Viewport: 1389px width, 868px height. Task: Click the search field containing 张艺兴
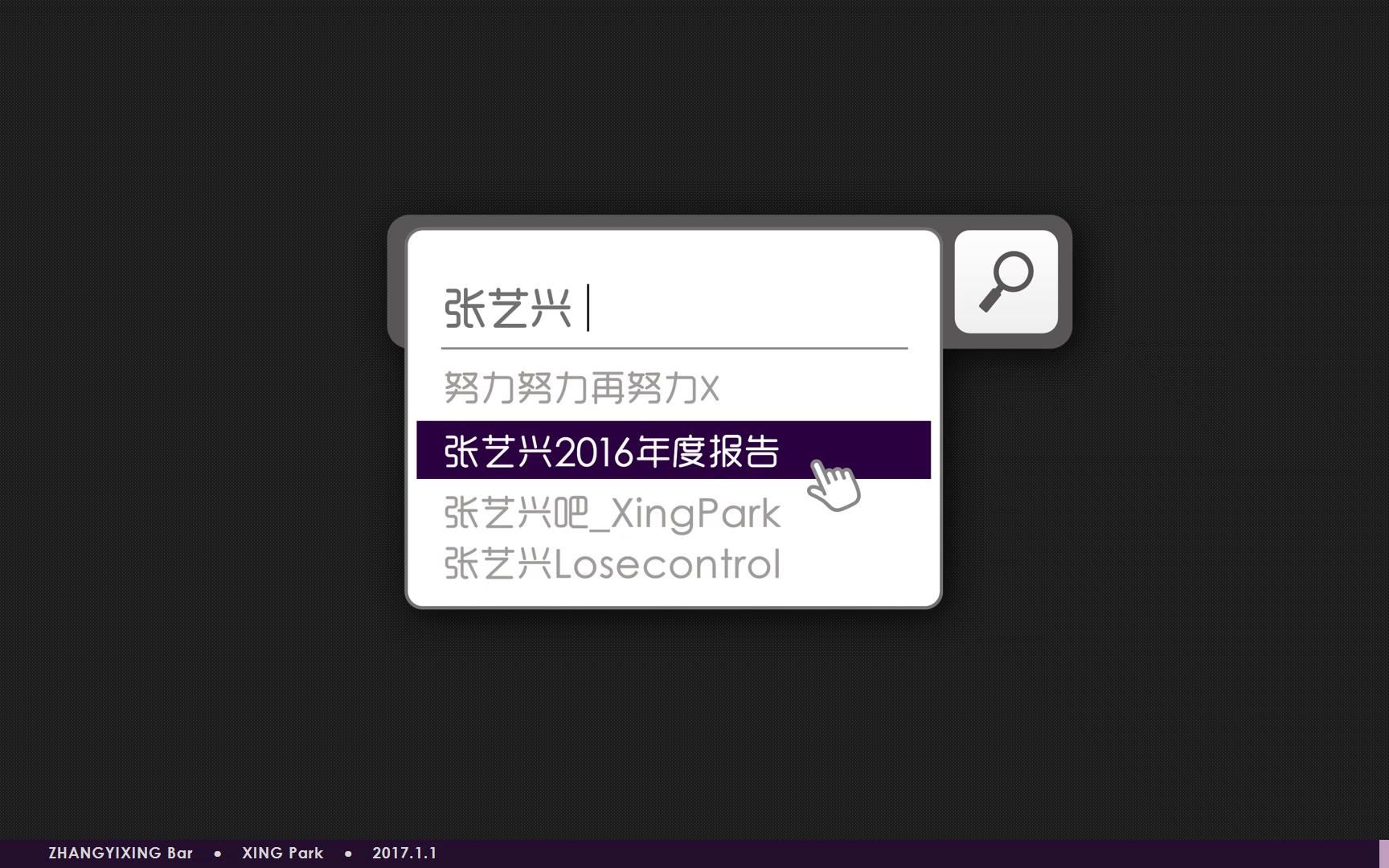coord(674,309)
